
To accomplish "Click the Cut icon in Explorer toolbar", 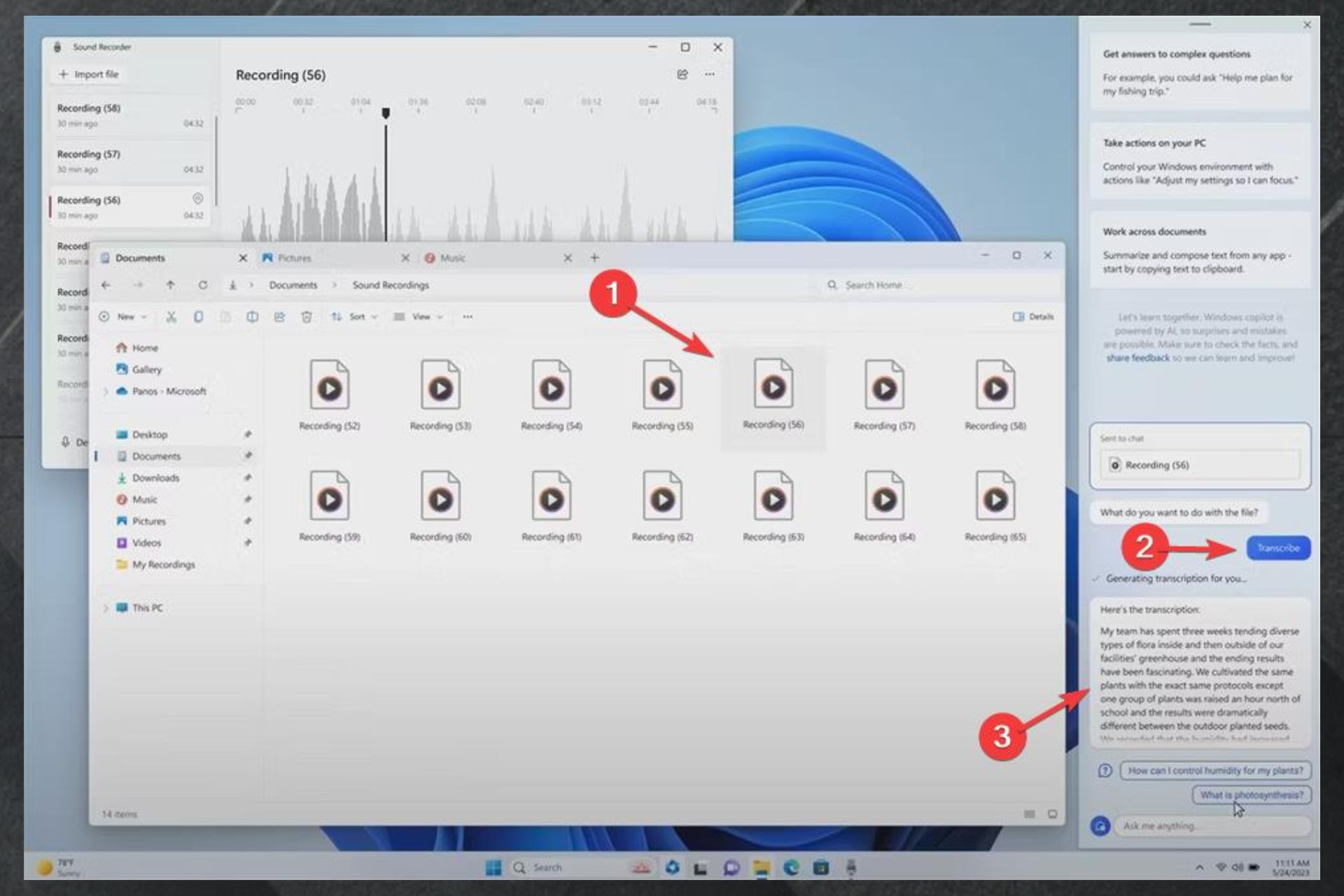I will [171, 317].
